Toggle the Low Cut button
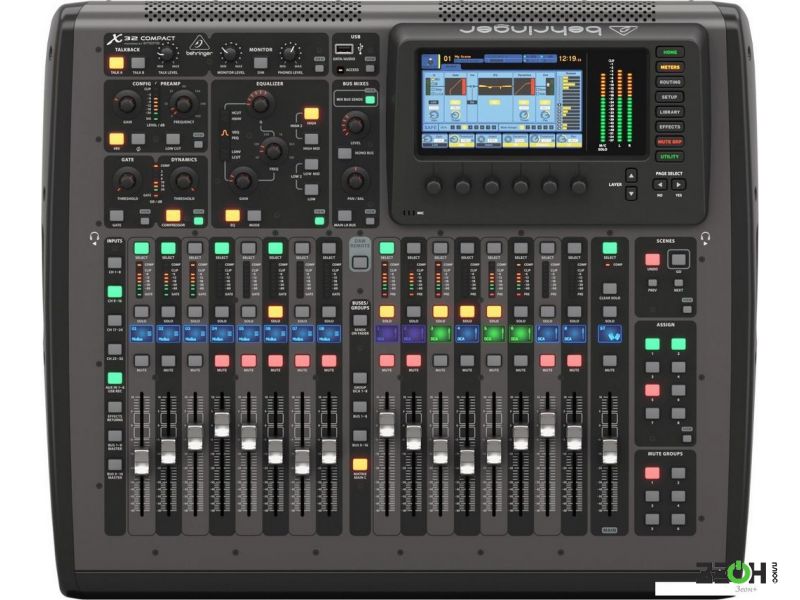 tap(173, 139)
